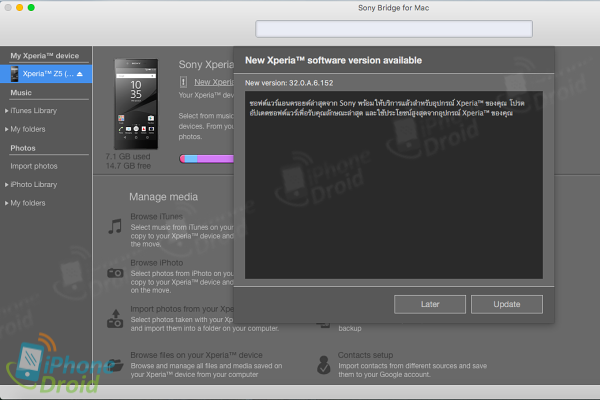Click the Manage media heading
Screen dimensions: 600x400
(163, 197)
